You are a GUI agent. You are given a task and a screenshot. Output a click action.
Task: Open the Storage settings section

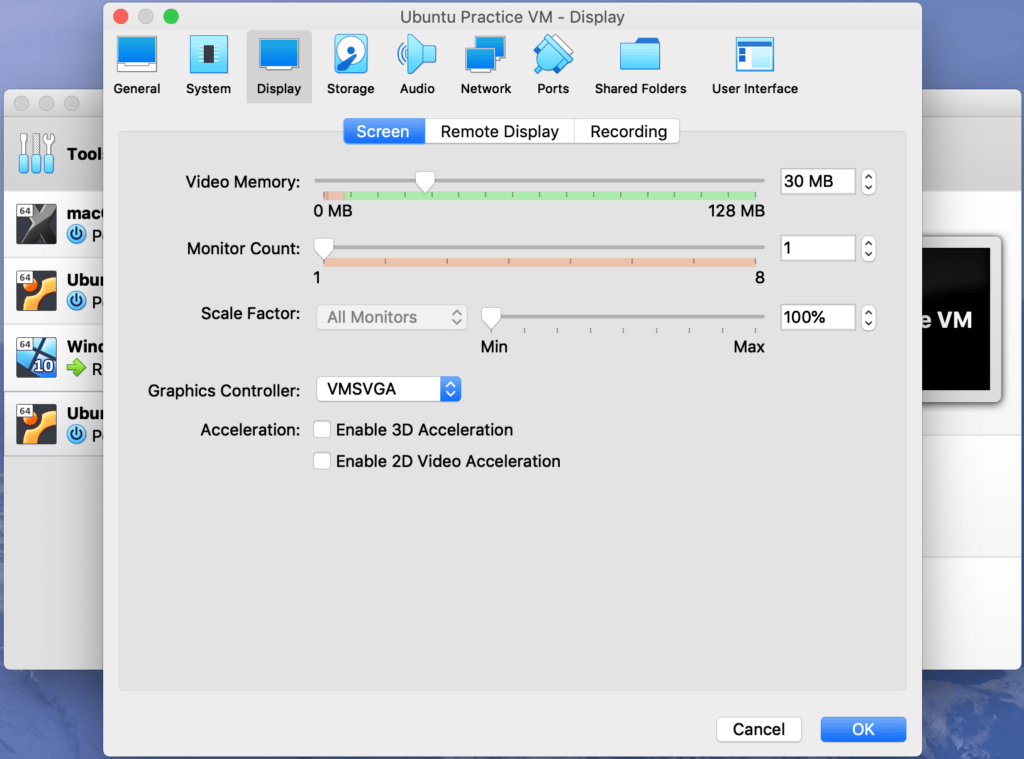click(351, 66)
